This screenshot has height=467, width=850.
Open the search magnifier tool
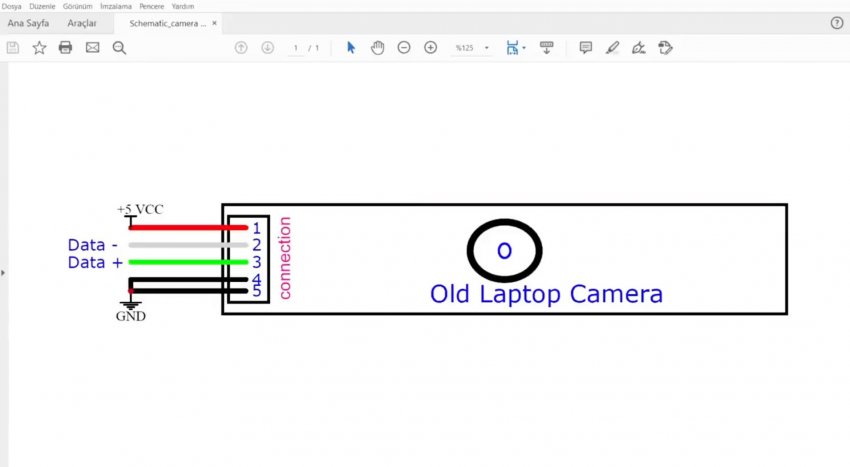tap(119, 47)
